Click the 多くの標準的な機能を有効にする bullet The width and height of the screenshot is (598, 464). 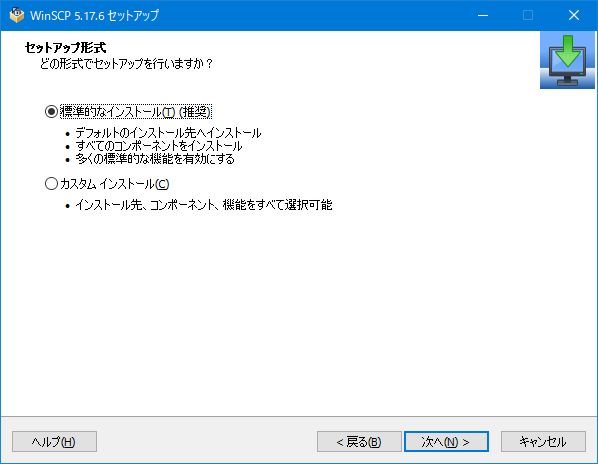tap(155, 159)
